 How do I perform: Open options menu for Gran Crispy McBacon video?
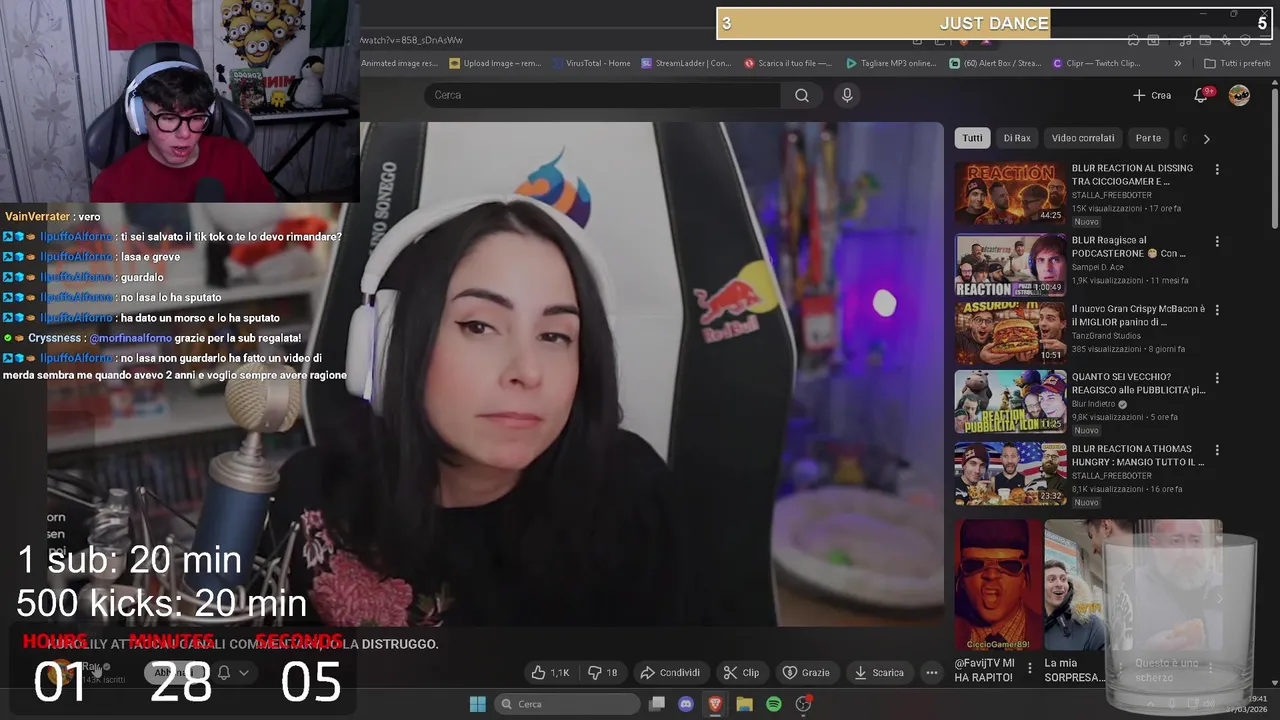click(x=1217, y=311)
